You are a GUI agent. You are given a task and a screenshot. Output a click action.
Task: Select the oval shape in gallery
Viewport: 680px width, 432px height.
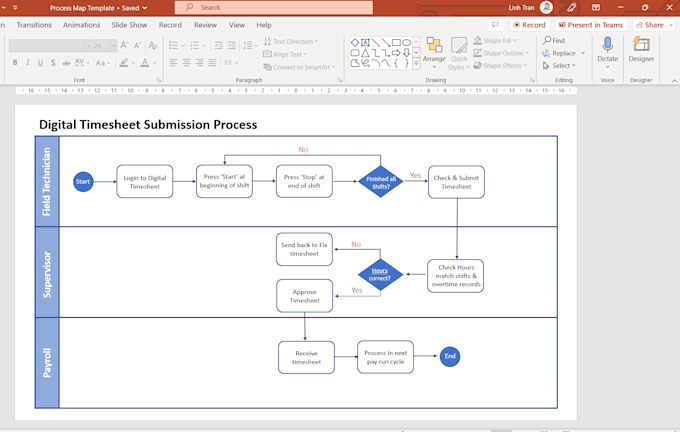406,42
